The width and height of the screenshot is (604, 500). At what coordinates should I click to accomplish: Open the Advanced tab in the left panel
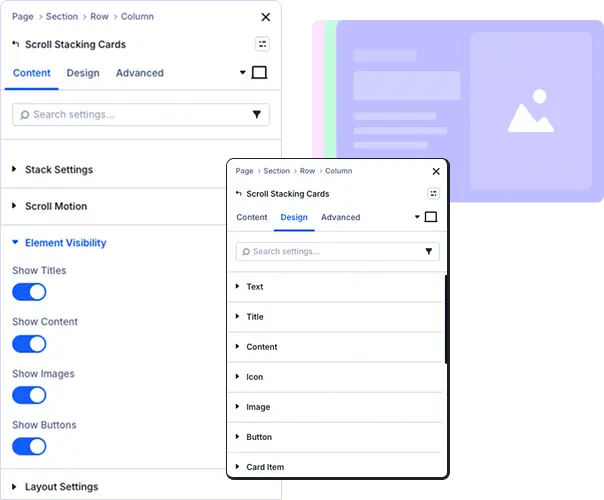coord(139,73)
